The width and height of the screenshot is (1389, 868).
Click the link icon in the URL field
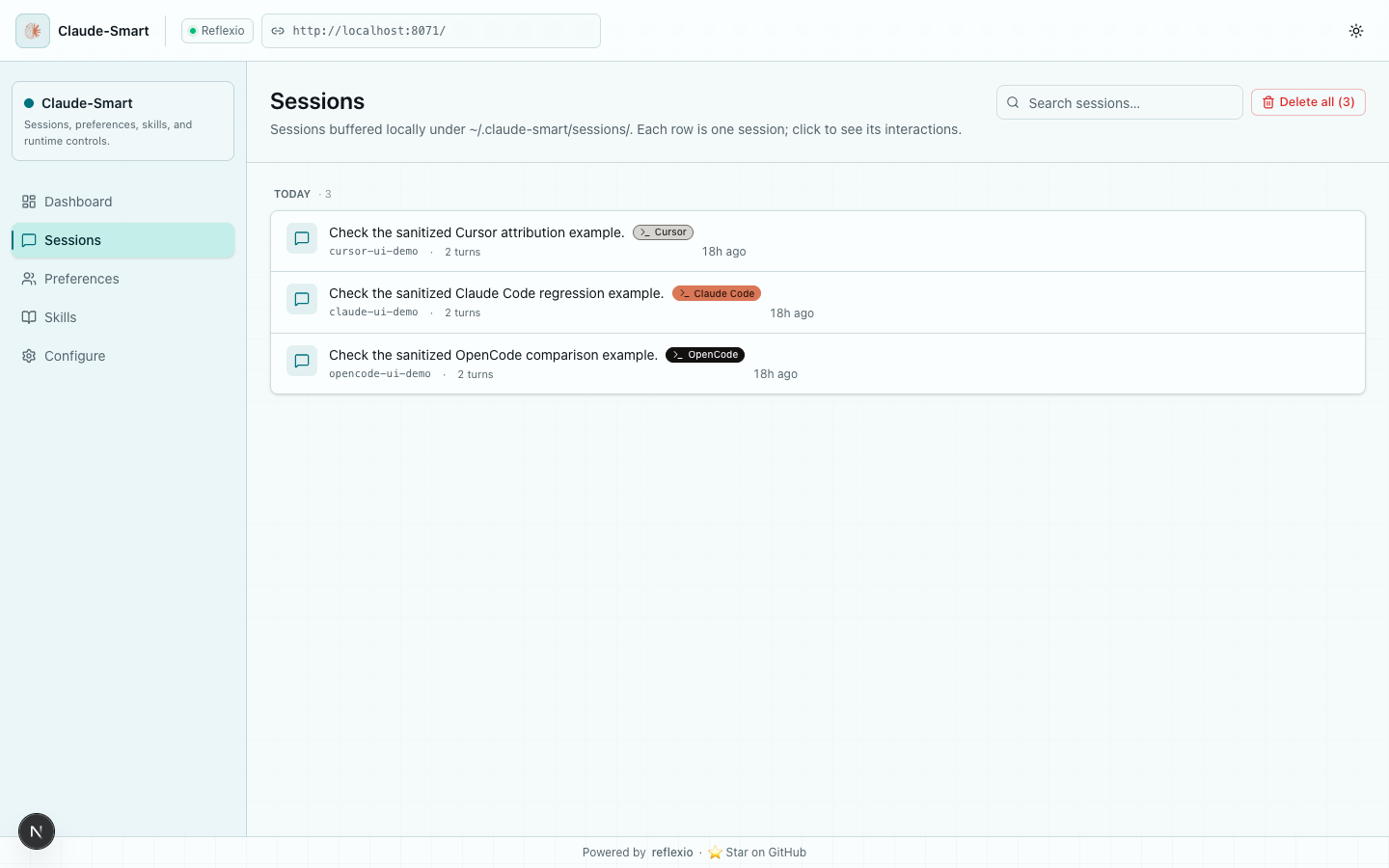(278, 31)
